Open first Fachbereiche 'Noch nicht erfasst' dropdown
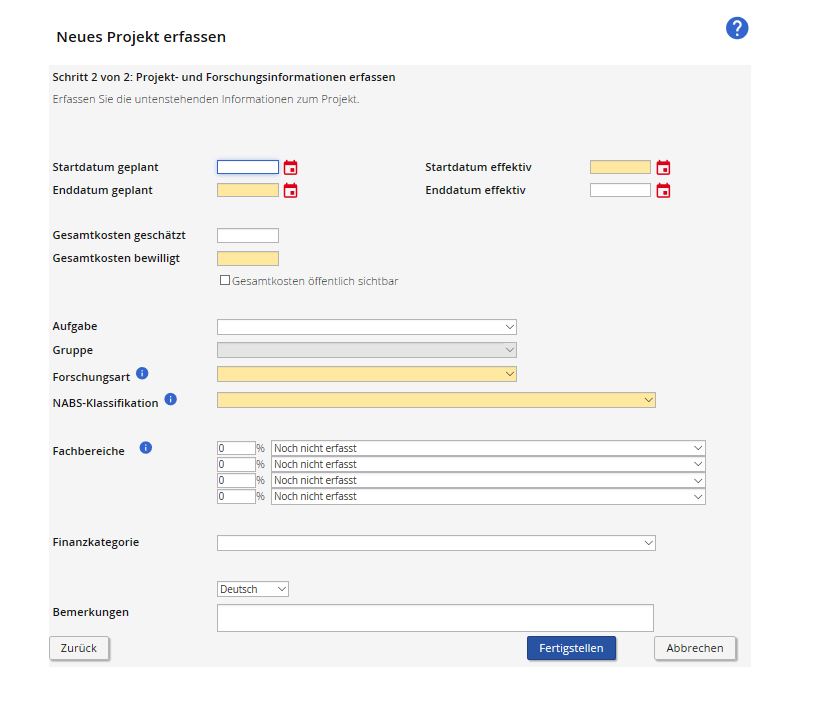 [488, 449]
